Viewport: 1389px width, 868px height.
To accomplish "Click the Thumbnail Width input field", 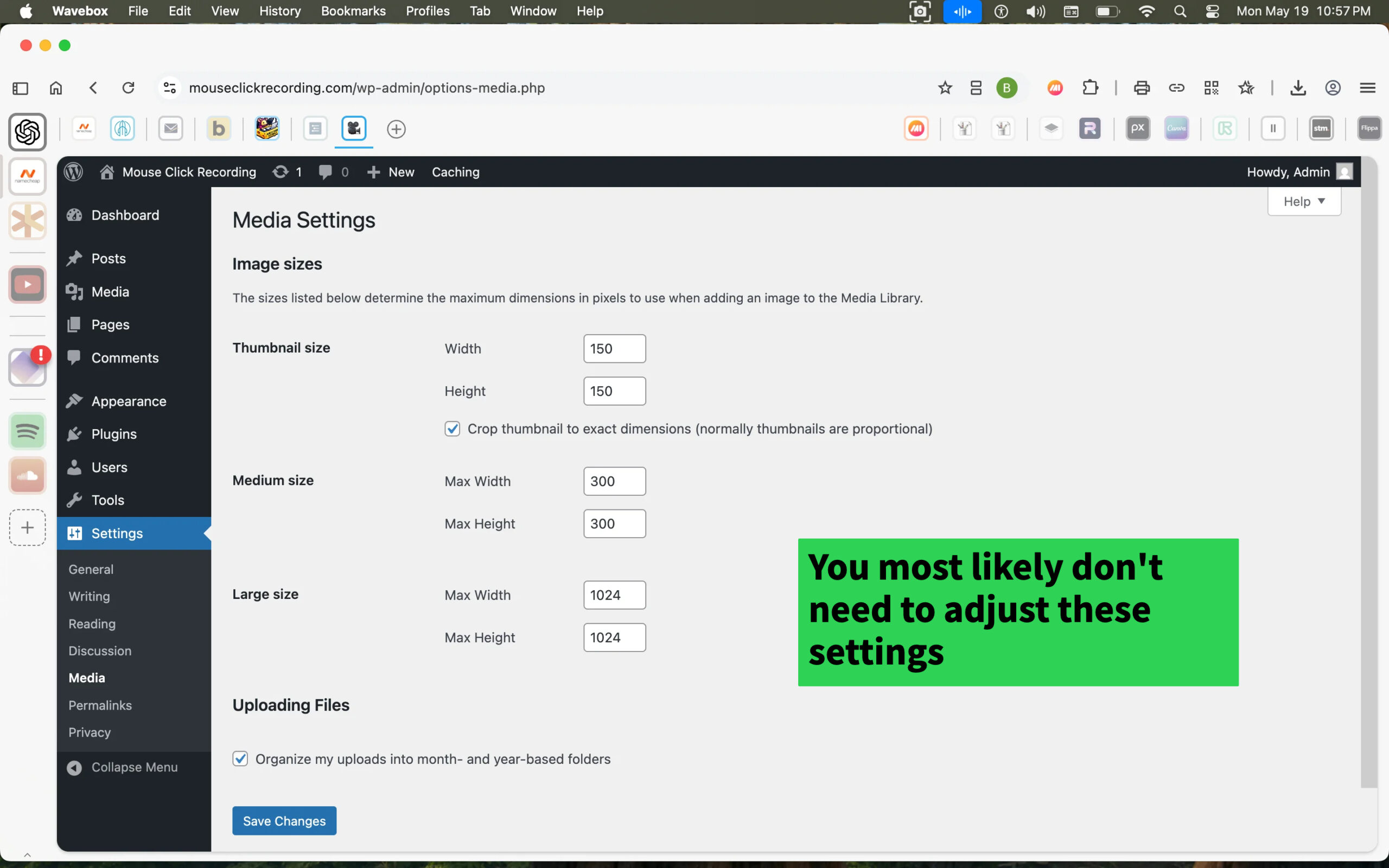I will 614,348.
